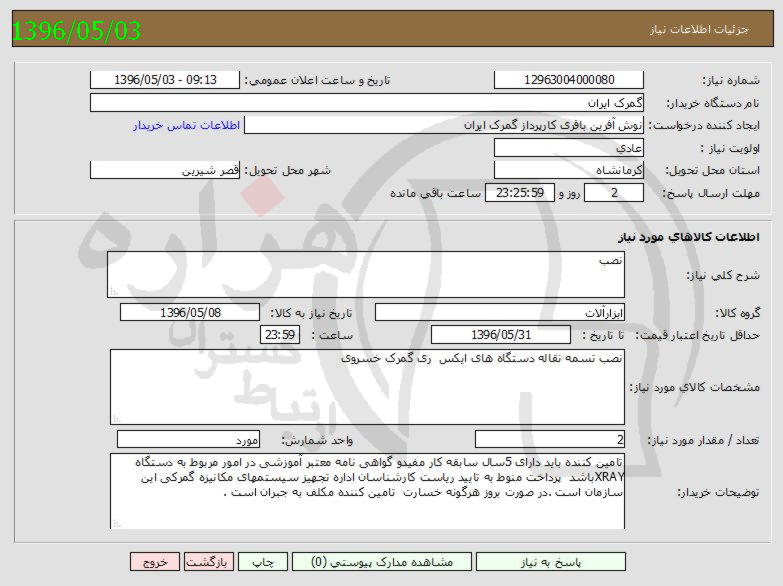Click the label حداقل تاریخ اعتبار قیمت

pos(698,335)
